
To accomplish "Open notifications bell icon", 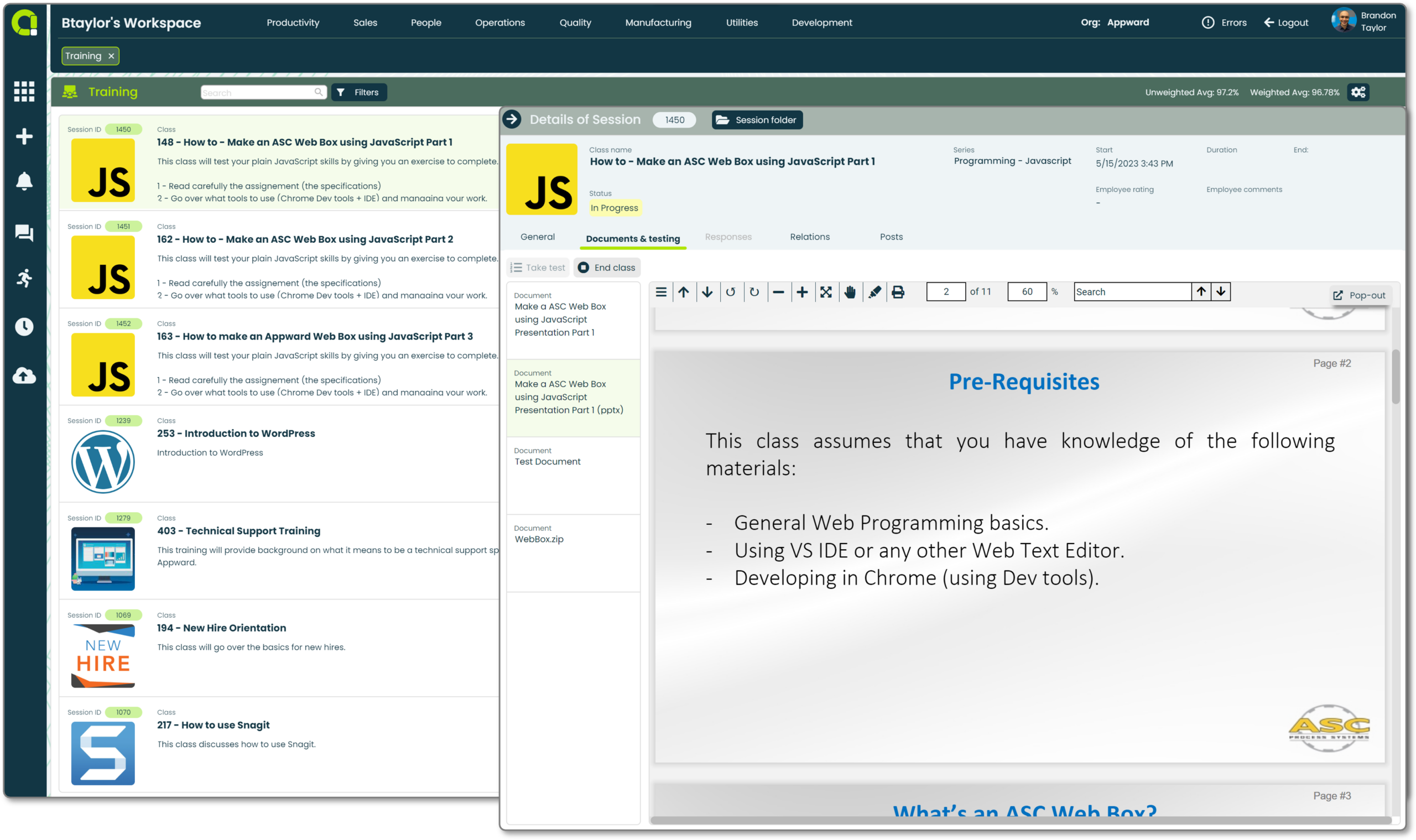I will pos(24,182).
